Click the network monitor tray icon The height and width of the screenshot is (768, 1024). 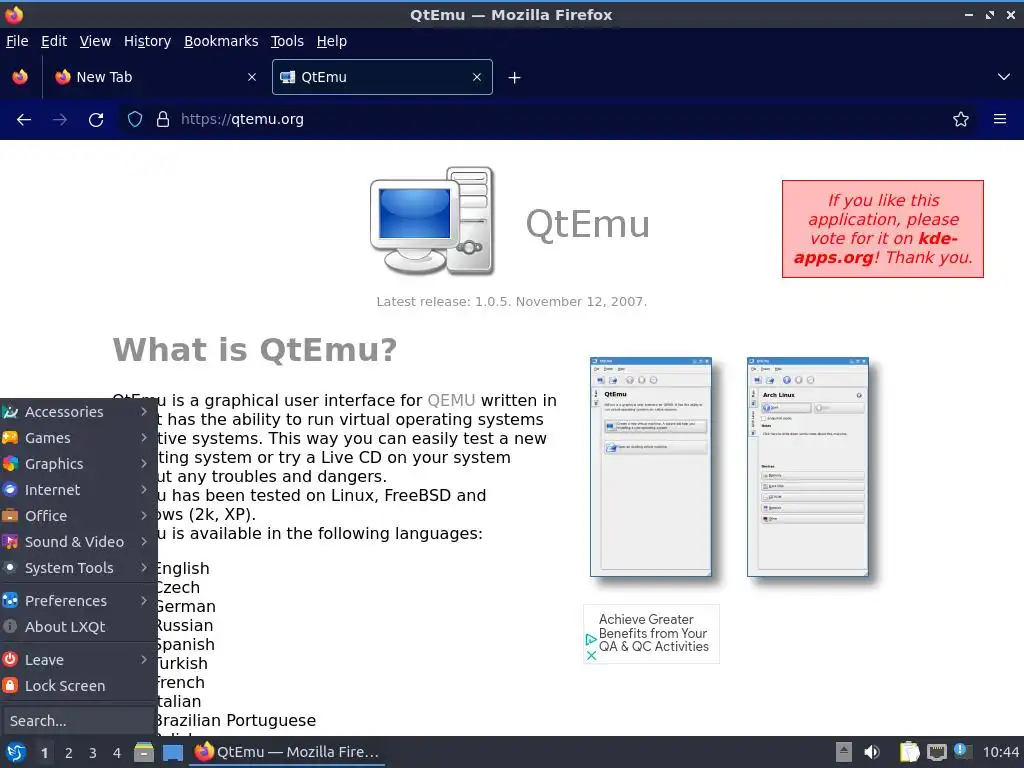coord(936,753)
